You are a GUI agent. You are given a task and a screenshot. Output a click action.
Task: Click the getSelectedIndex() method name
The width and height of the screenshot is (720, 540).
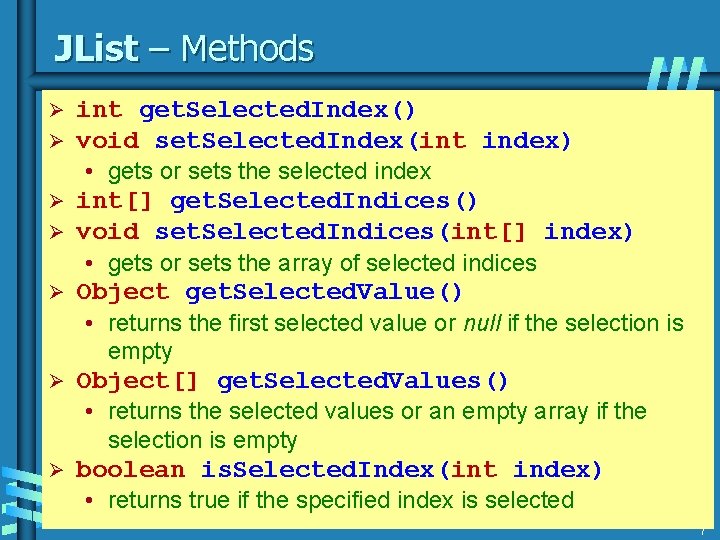[277, 111]
